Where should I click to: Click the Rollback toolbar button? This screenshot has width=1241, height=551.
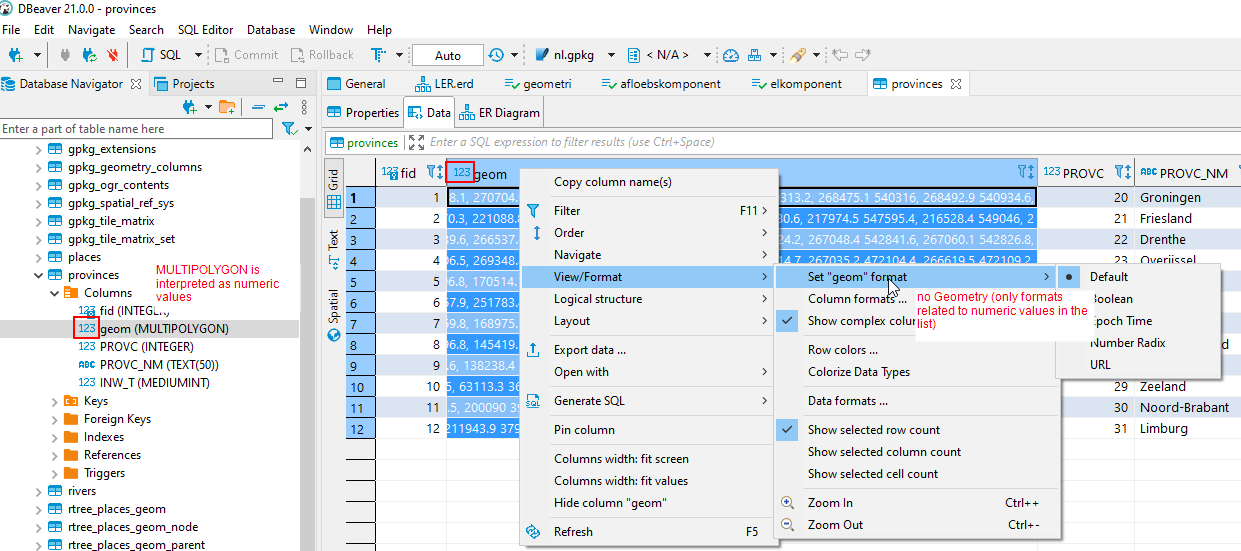click(322, 55)
